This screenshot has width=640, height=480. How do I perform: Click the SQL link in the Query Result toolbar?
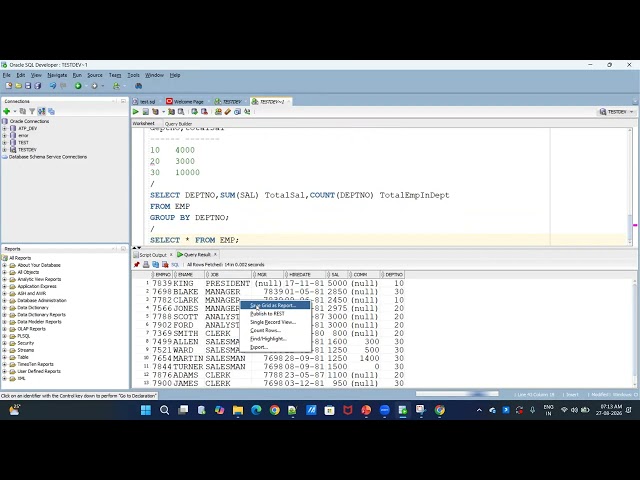click(175, 264)
